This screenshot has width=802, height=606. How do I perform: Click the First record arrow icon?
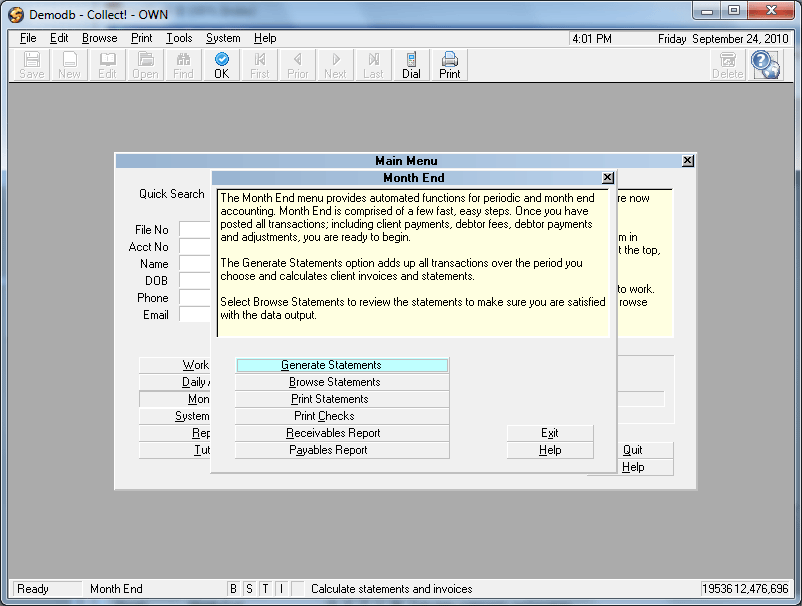point(259,65)
